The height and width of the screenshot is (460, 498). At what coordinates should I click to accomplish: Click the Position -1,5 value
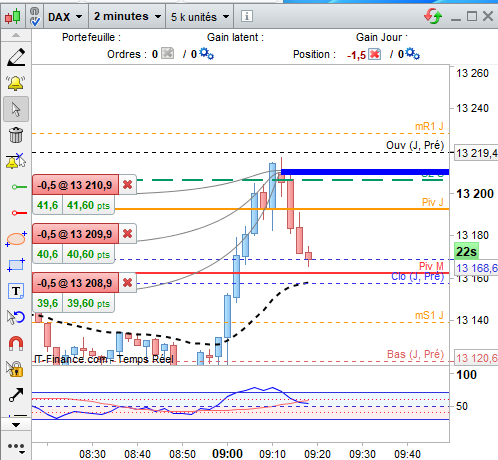click(x=356, y=55)
